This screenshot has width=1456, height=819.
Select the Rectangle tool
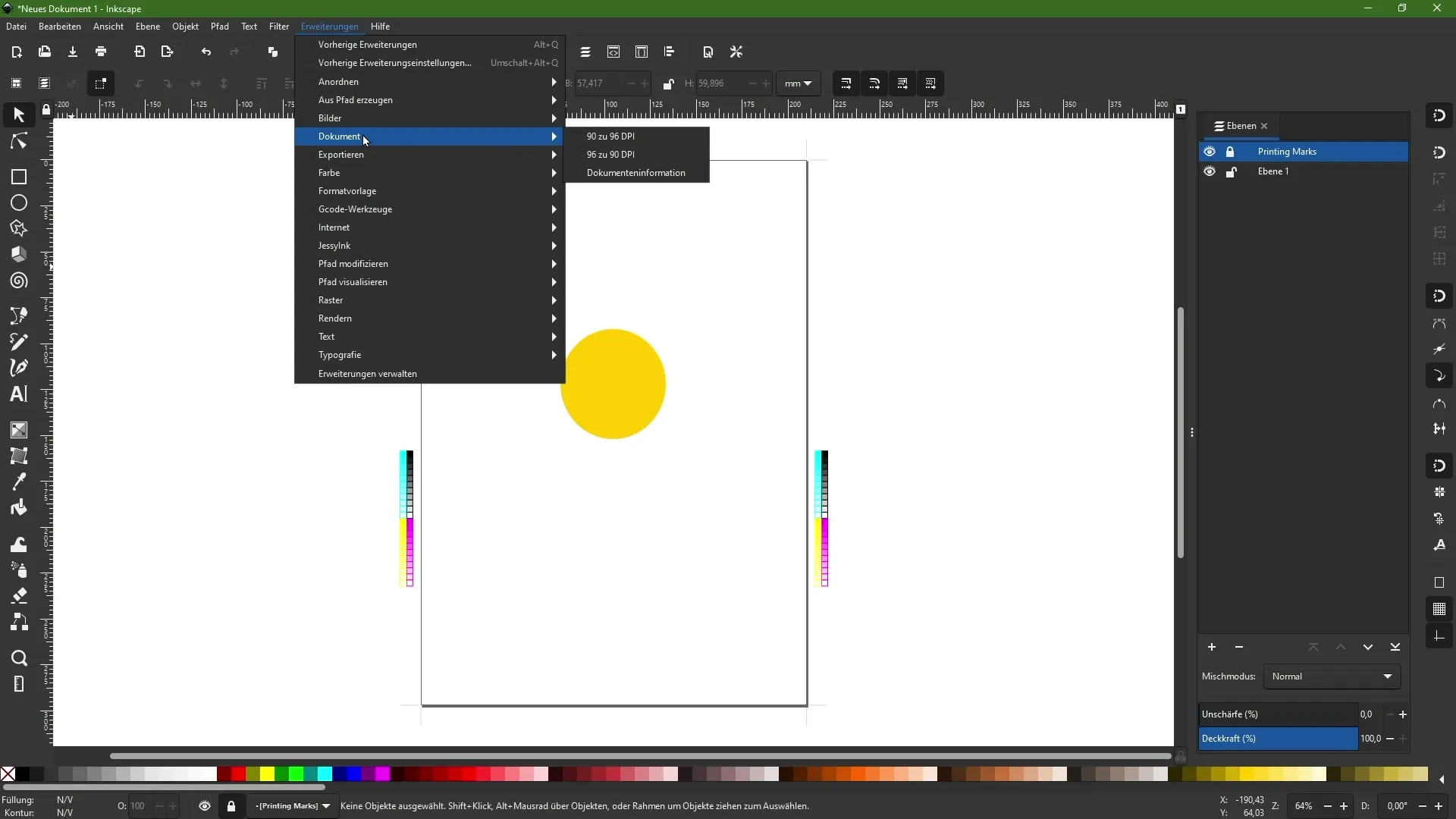click(18, 177)
